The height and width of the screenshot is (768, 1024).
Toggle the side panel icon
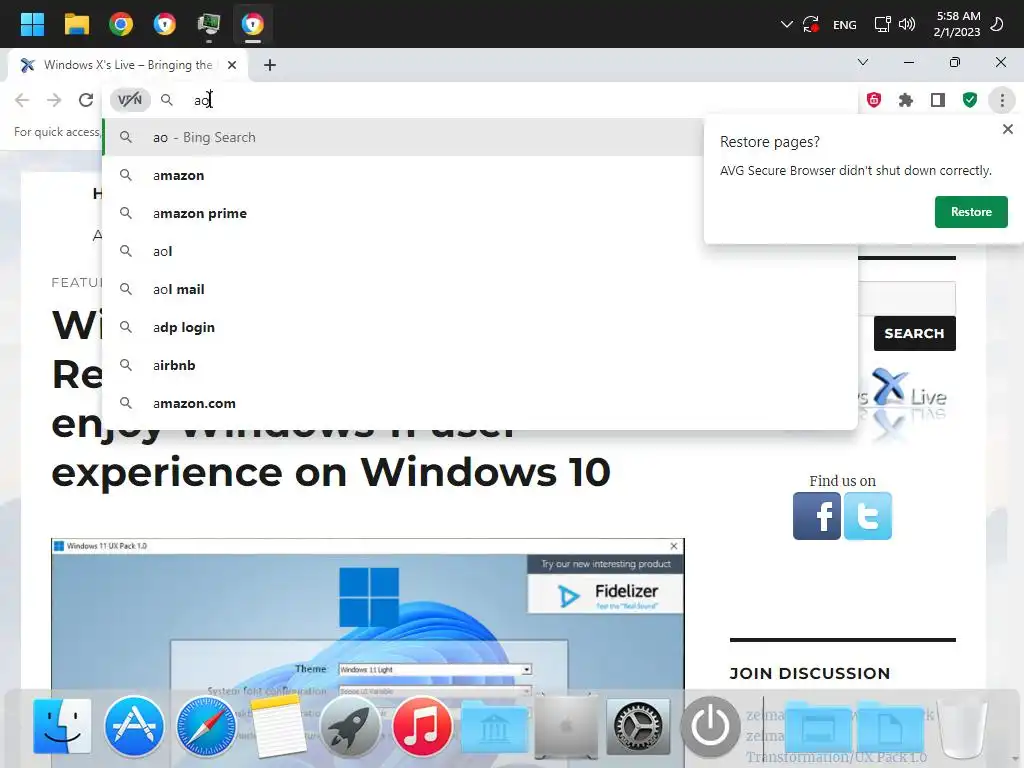point(938,100)
